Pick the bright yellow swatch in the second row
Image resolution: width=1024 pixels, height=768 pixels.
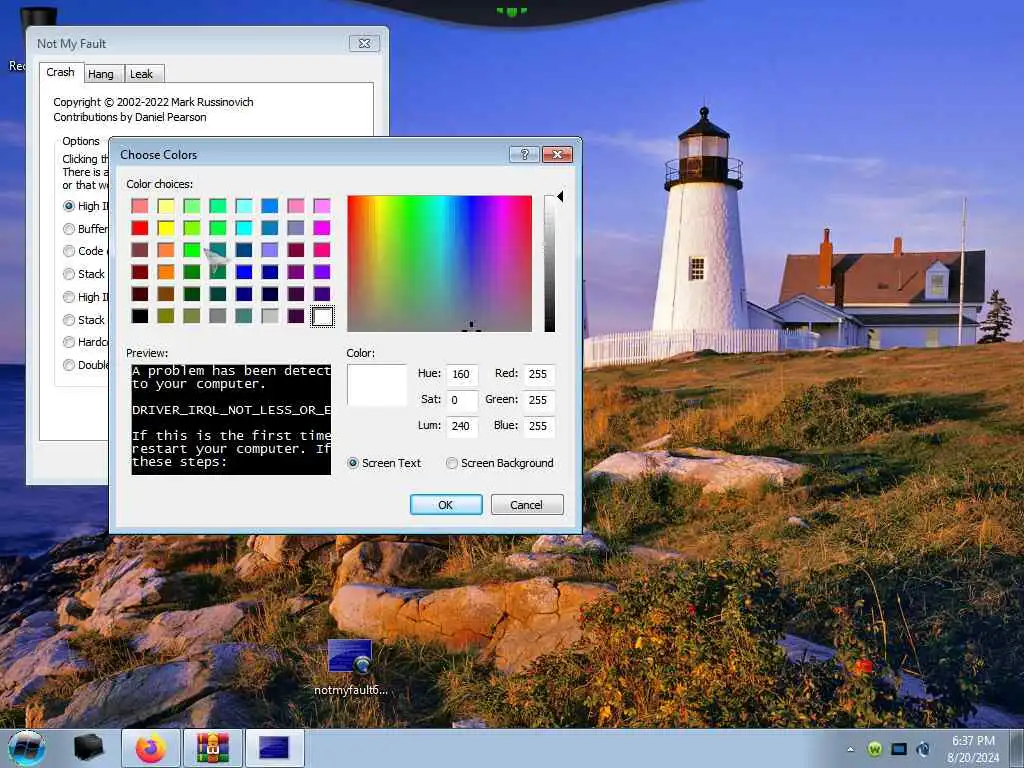(x=166, y=228)
